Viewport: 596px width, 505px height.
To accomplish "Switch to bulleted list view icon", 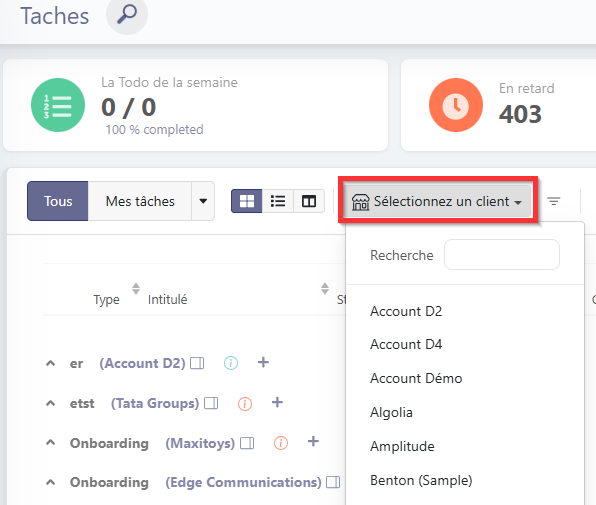I will [x=278, y=201].
